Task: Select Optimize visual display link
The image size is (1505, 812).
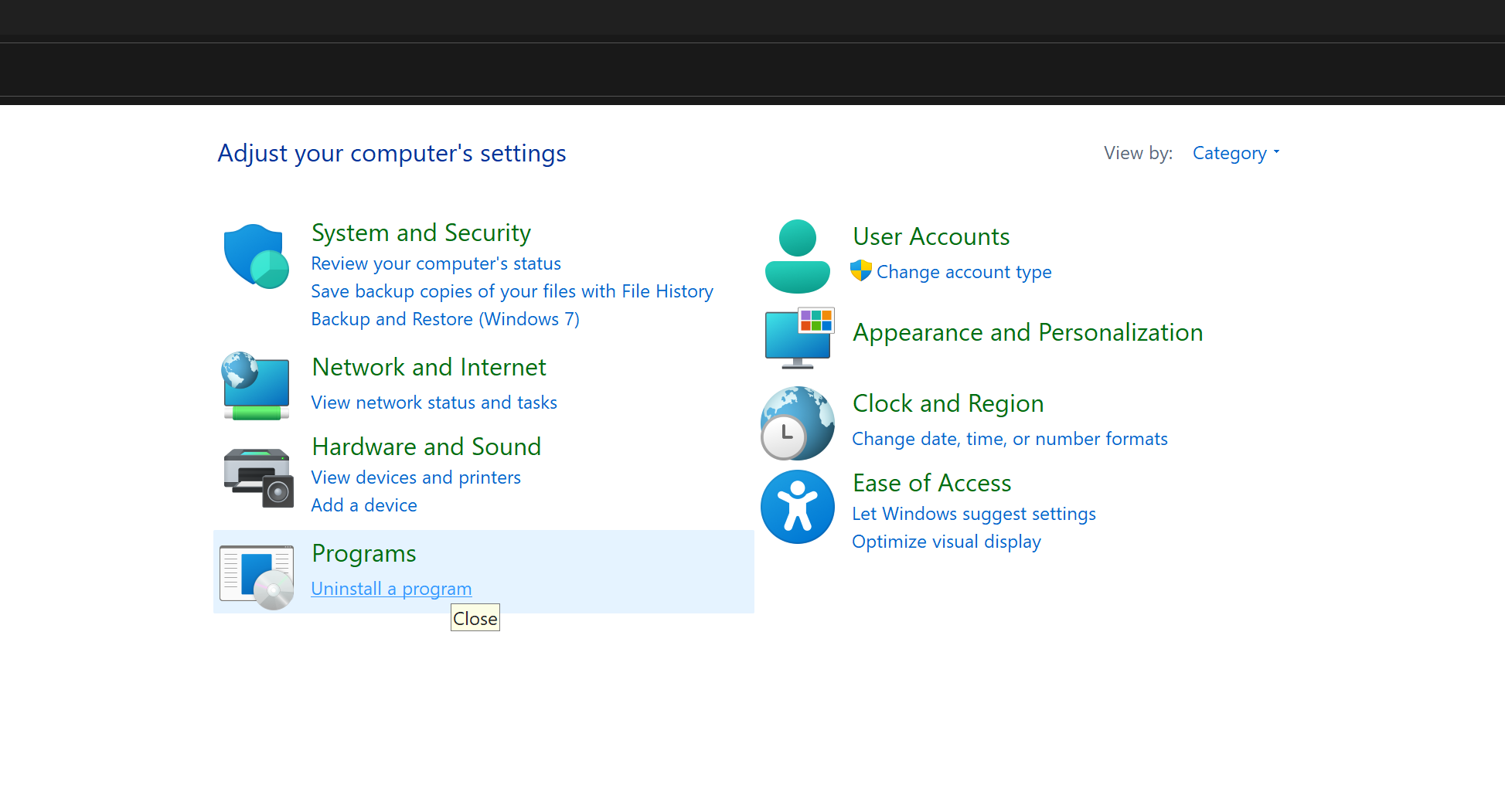Action: coord(946,542)
